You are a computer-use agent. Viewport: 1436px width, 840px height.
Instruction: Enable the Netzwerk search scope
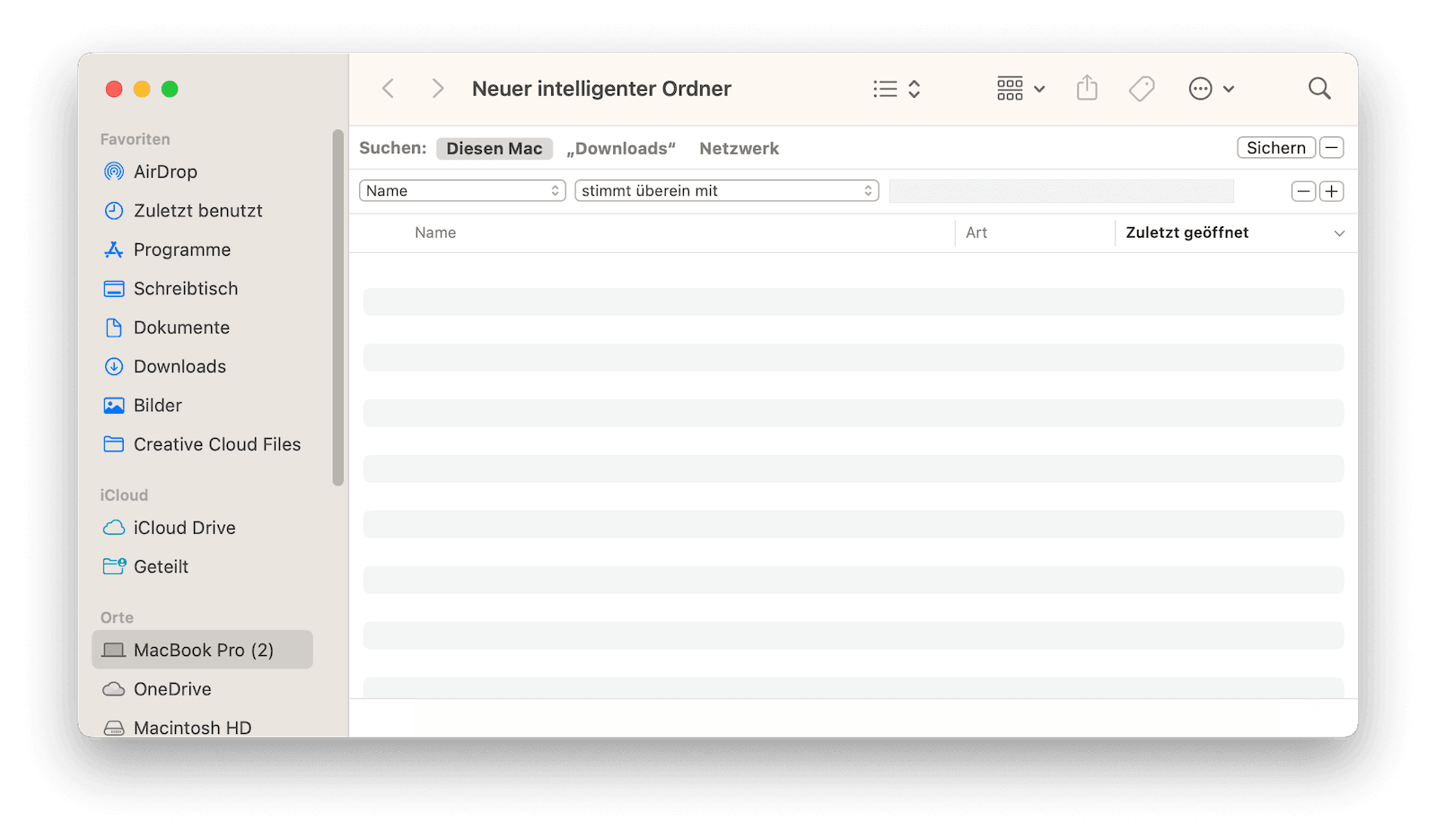pyautogui.click(x=739, y=148)
